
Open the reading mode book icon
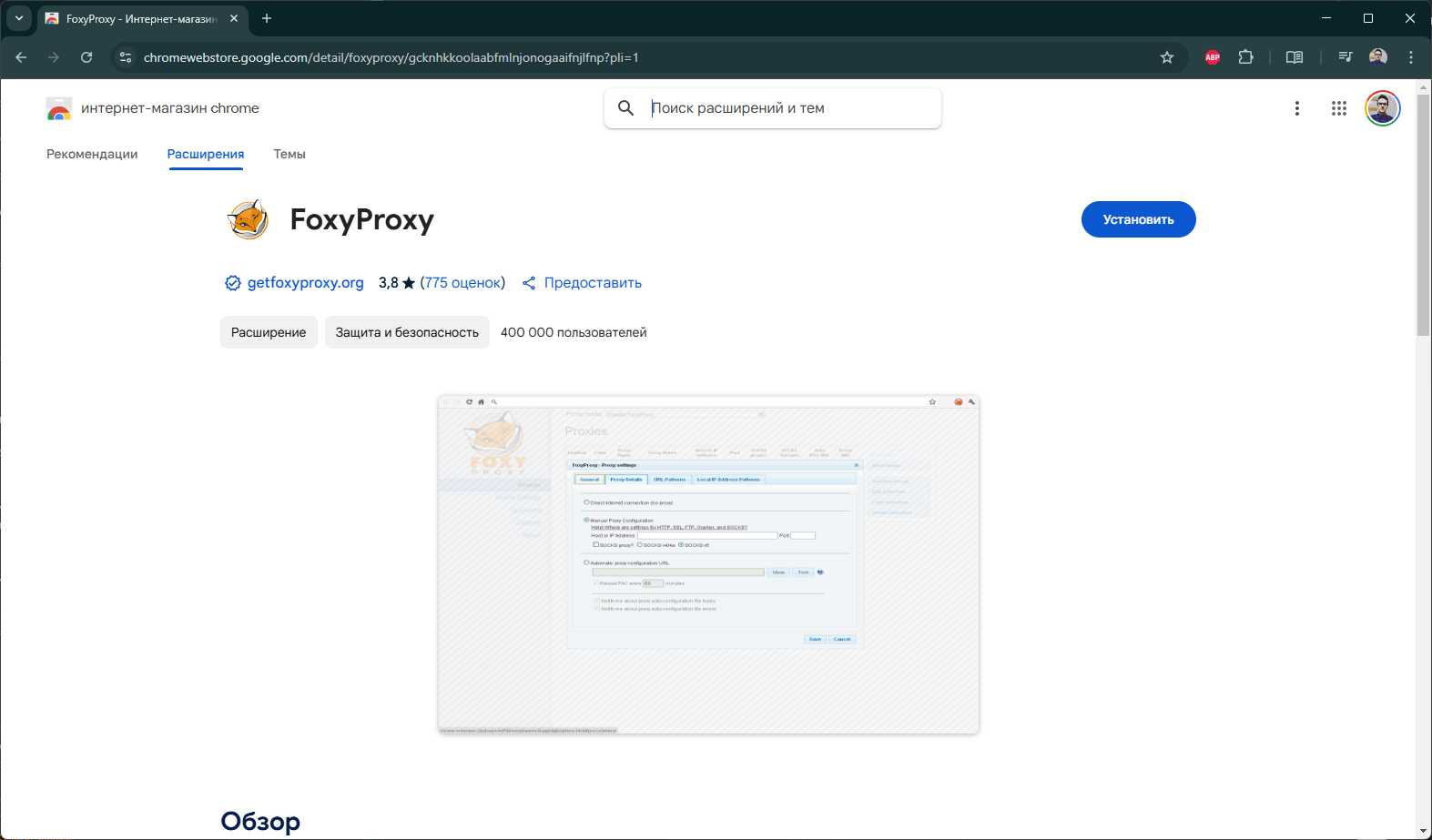(1295, 57)
